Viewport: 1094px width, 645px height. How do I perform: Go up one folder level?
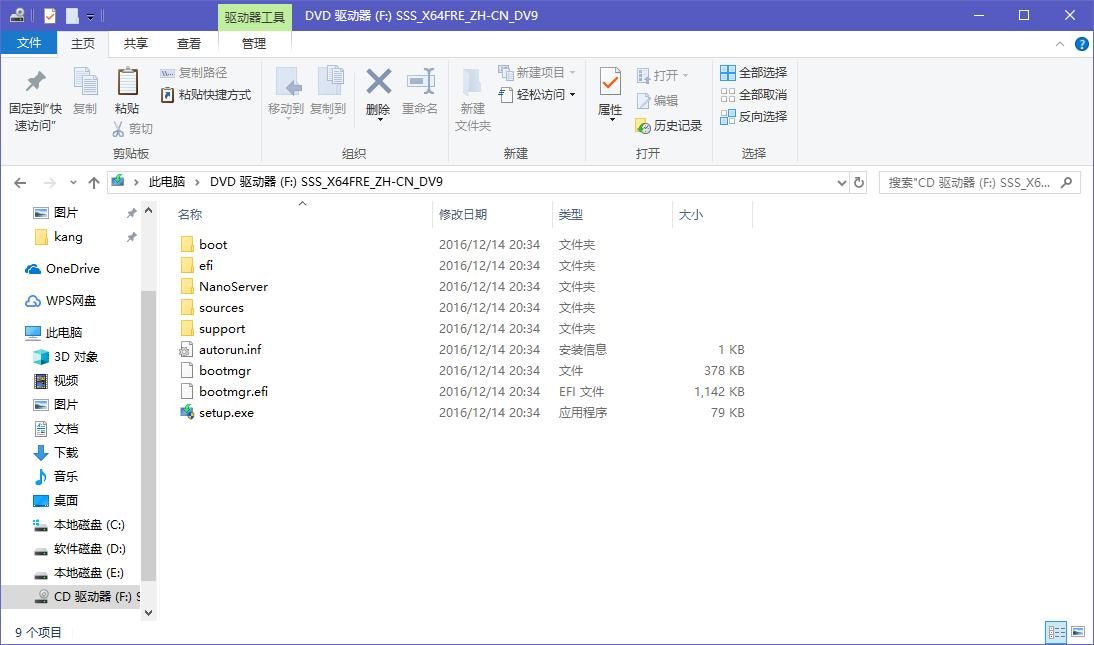click(x=94, y=182)
